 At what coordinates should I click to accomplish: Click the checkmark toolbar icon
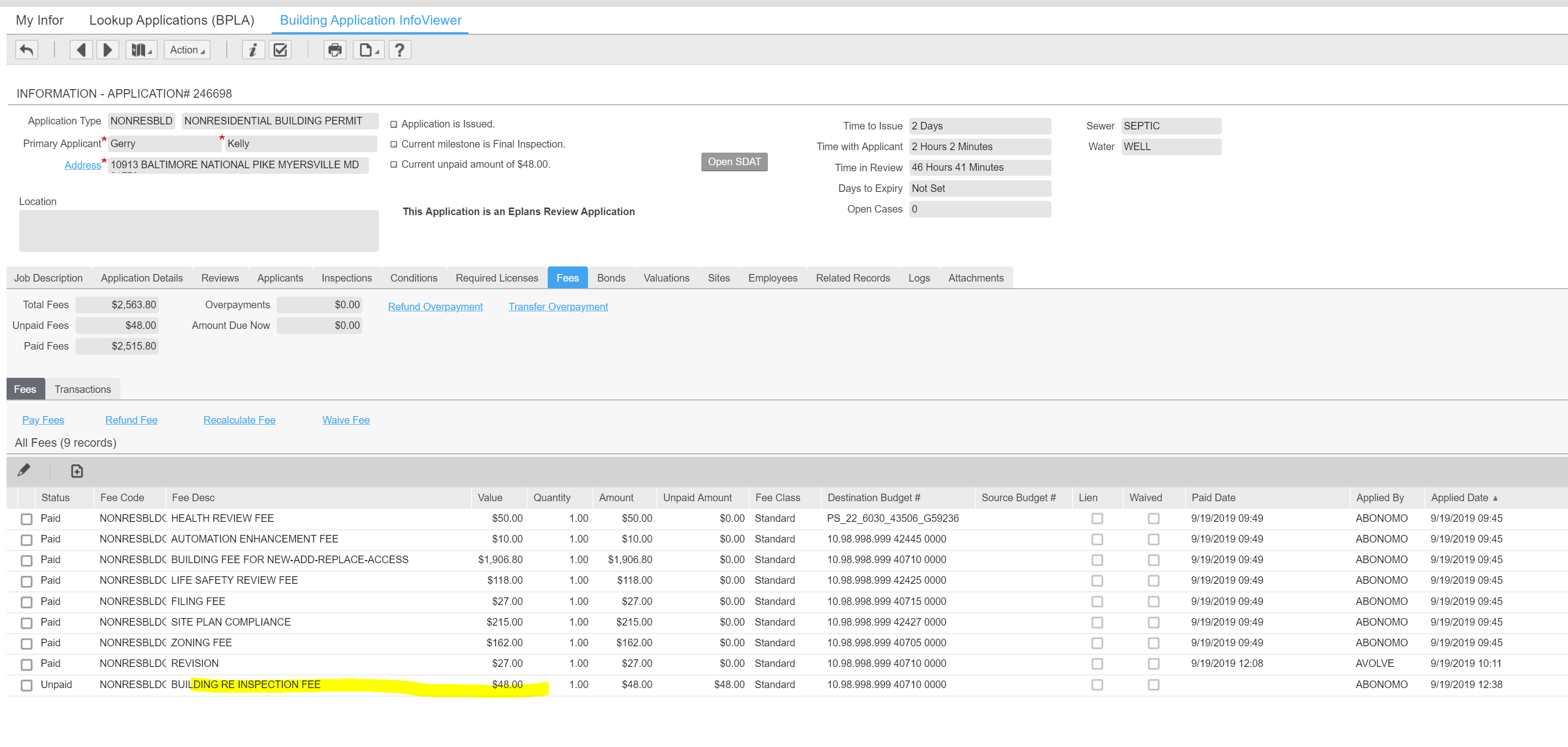[280, 50]
